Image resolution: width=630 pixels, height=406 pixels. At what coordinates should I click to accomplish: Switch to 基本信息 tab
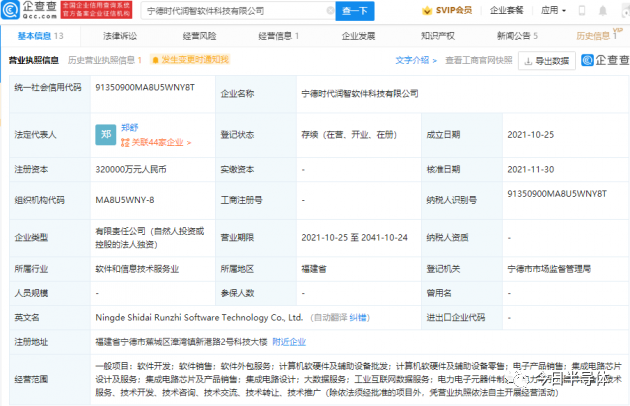(x=41, y=36)
